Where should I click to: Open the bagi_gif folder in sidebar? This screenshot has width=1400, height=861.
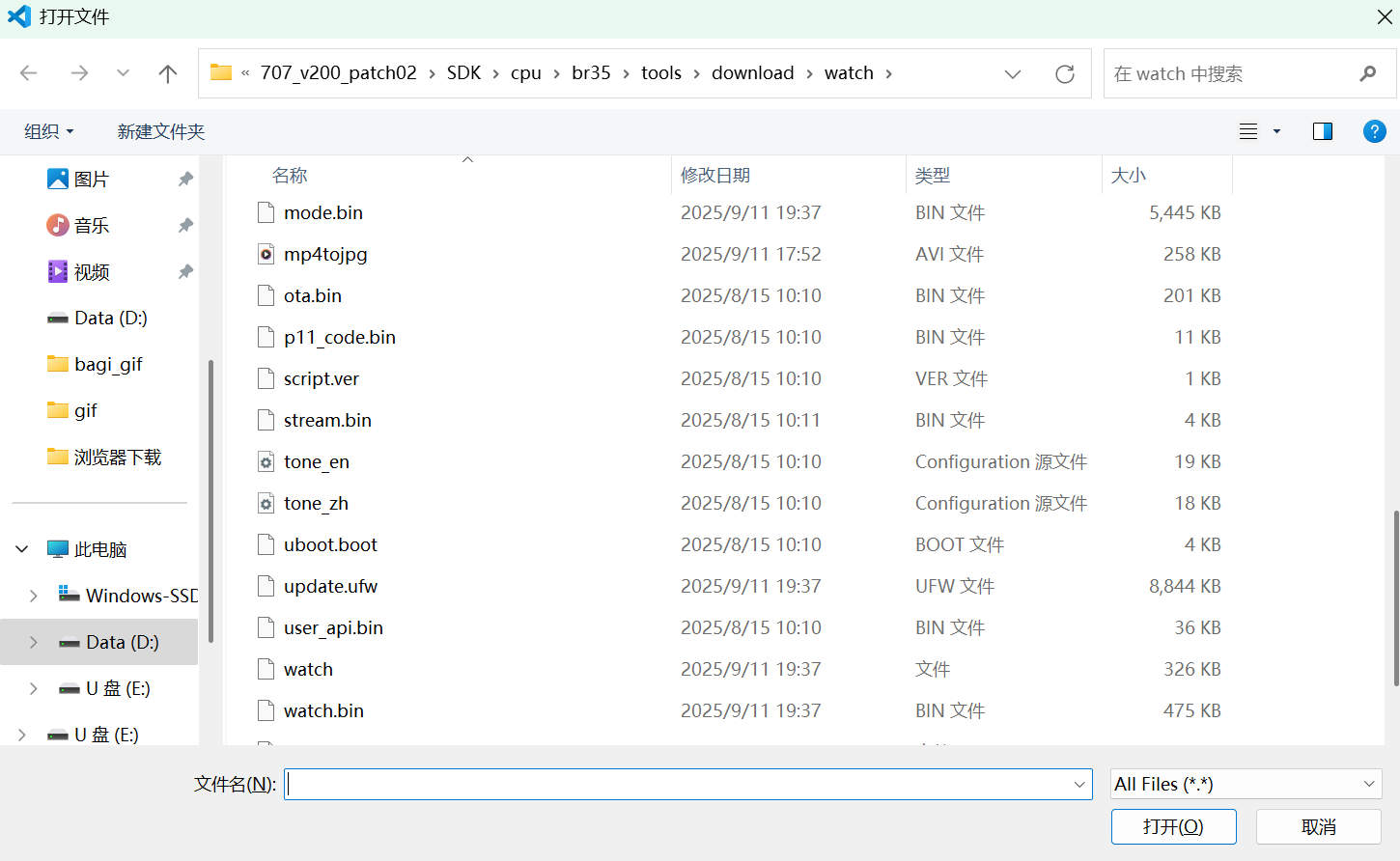pyautogui.click(x=95, y=364)
